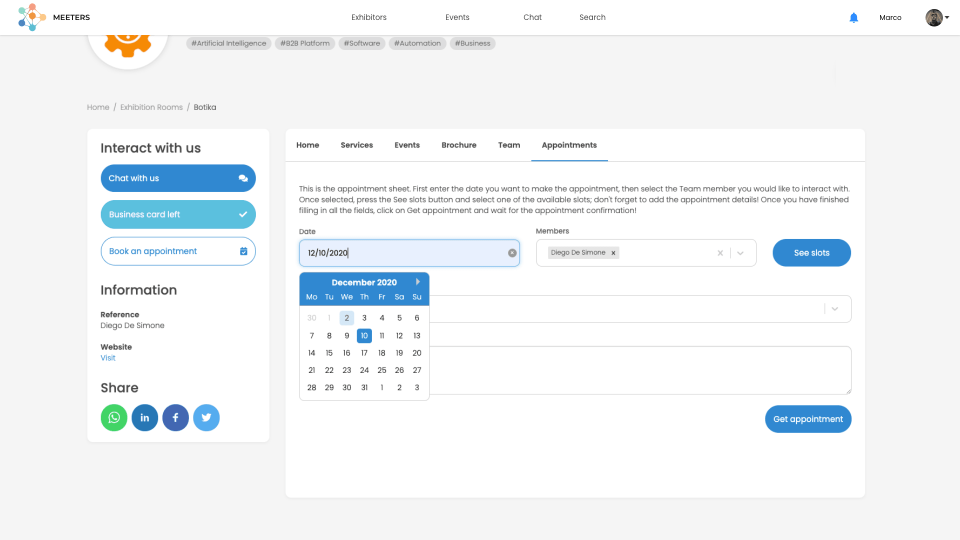Switch to the Services tab
This screenshot has width=960, height=540.
coord(357,145)
